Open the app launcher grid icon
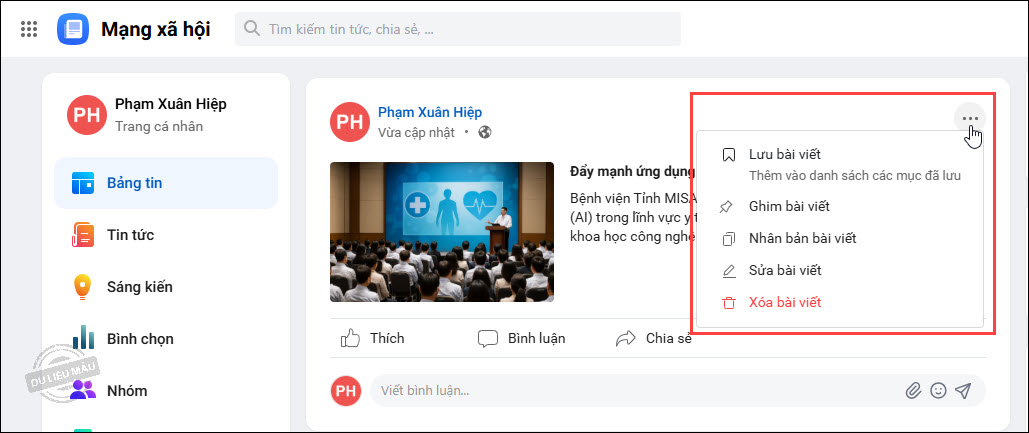The height and width of the screenshot is (433, 1029). click(x=28, y=29)
